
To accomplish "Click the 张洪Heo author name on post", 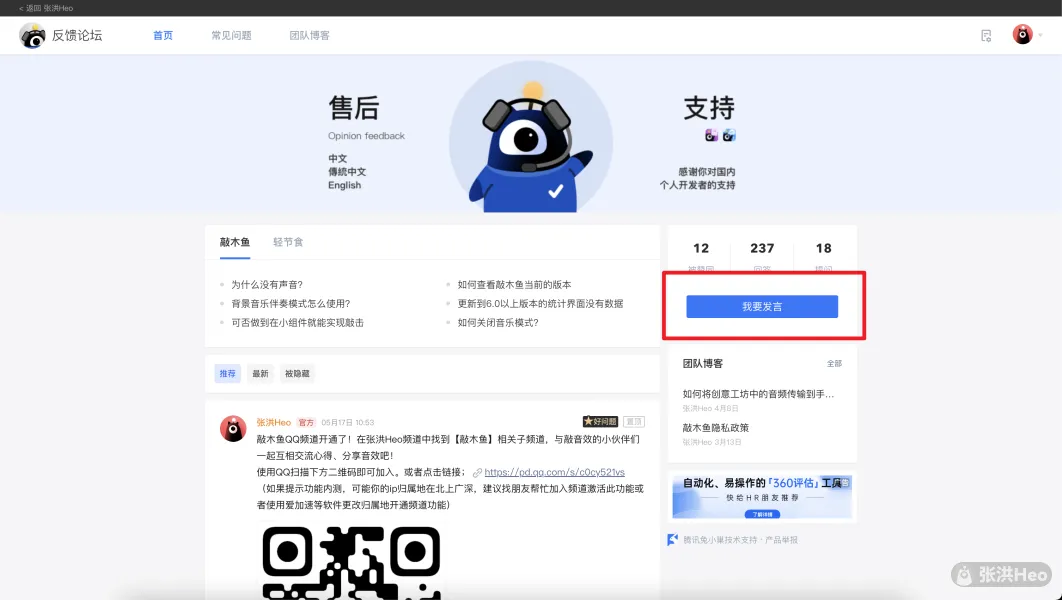I will coord(274,423).
